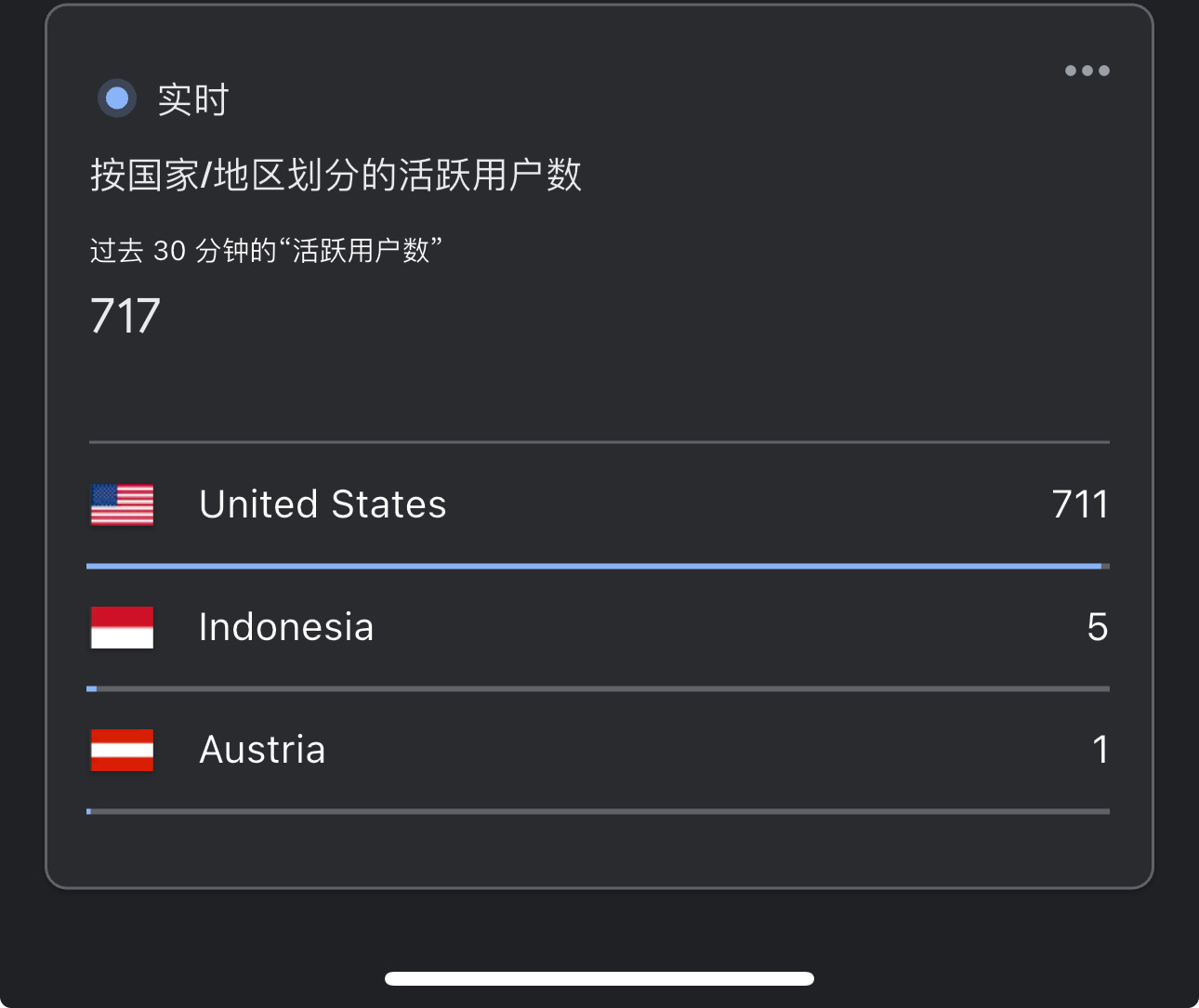The image size is (1199, 1008).
Task: Click the 实时 realtime label
Action: coord(193,99)
